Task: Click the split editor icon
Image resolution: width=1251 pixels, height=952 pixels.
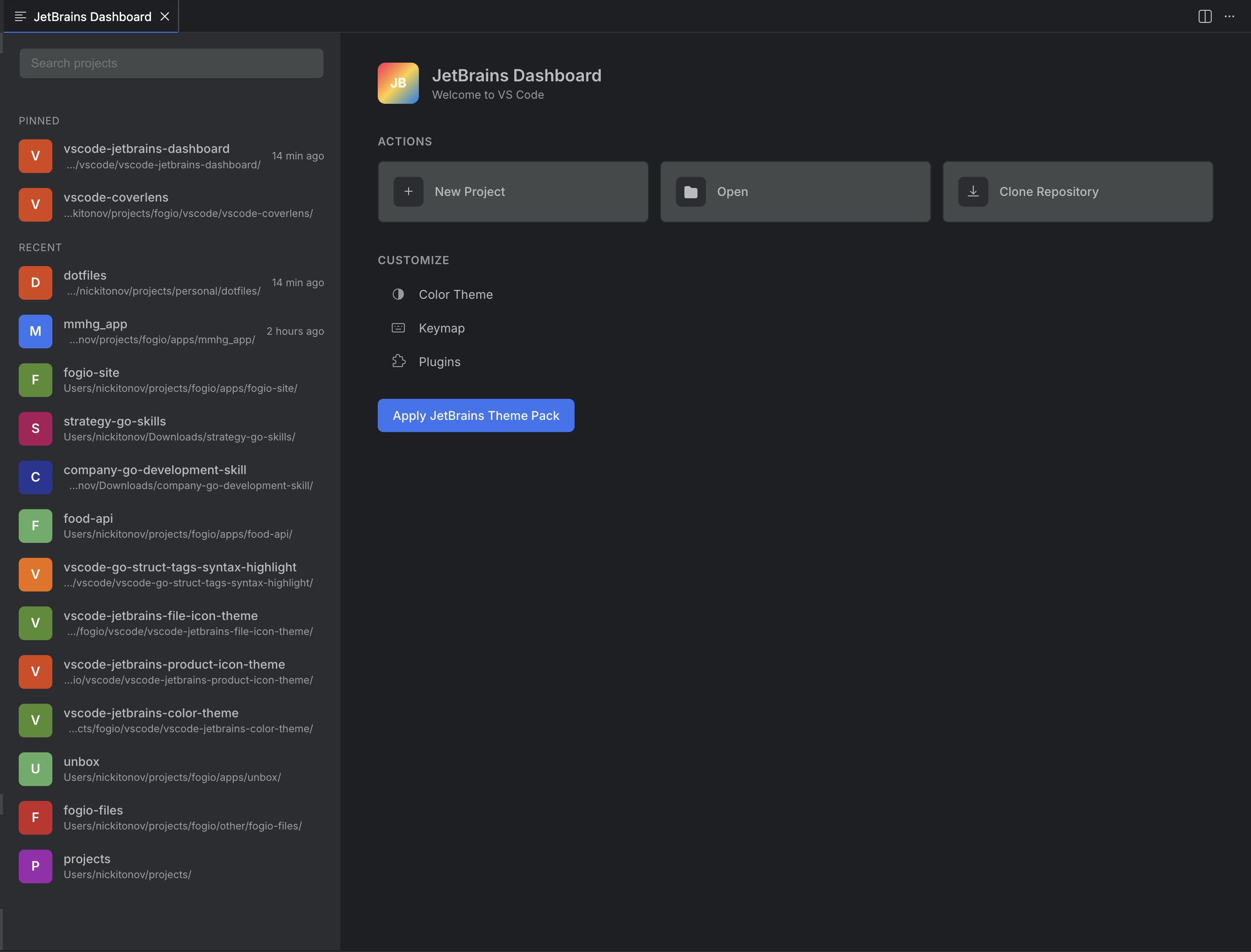Action: pyautogui.click(x=1205, y=16)
